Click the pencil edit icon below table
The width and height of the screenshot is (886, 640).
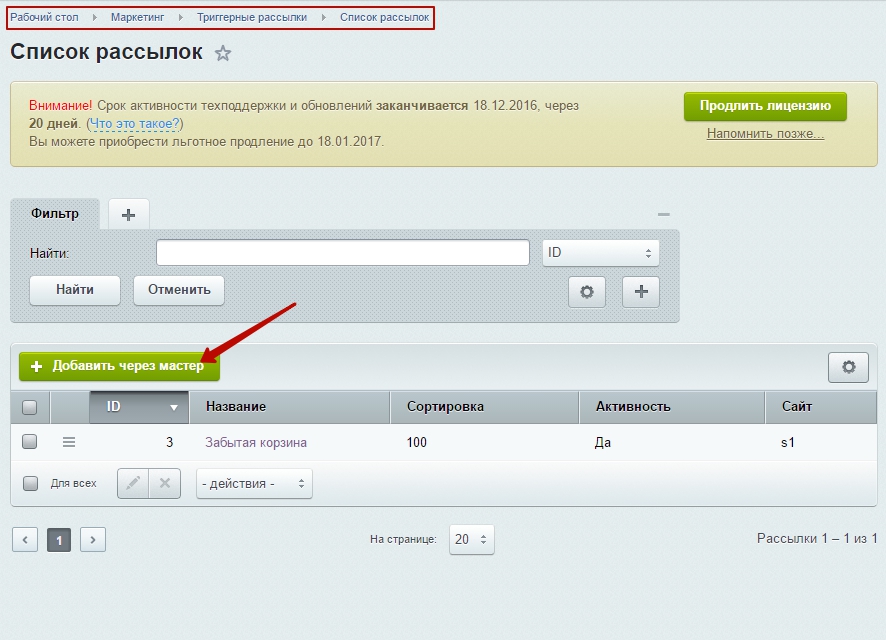point(133,484)
